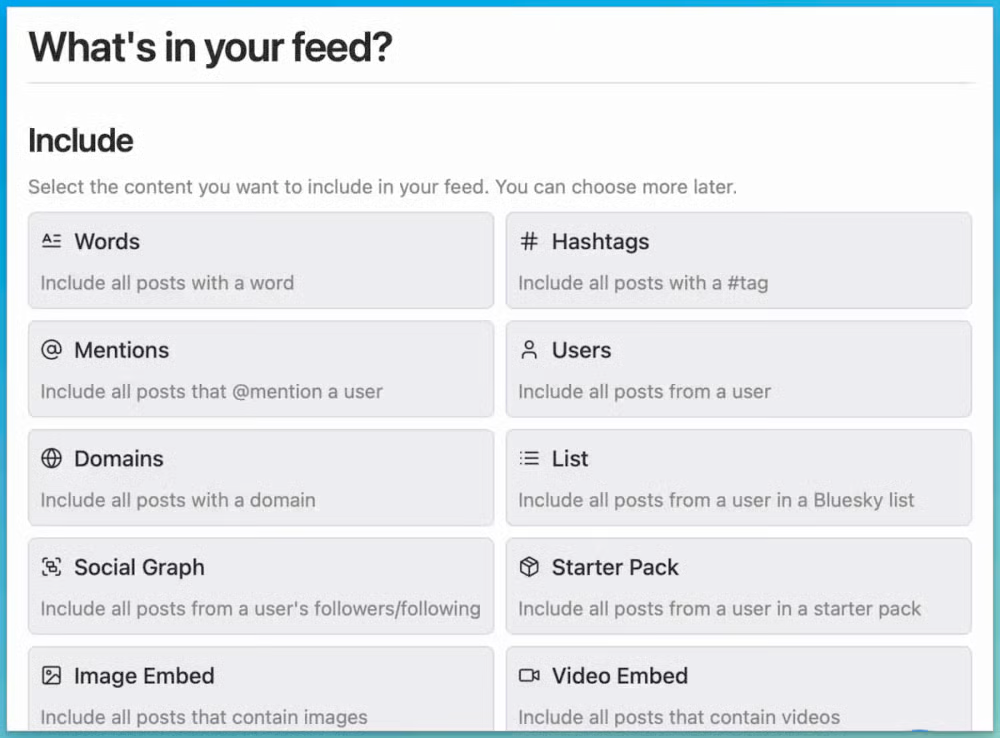Pick Users to include posts from a user
This screenshot has height=738, width=1000.
(x=739, y=369)
